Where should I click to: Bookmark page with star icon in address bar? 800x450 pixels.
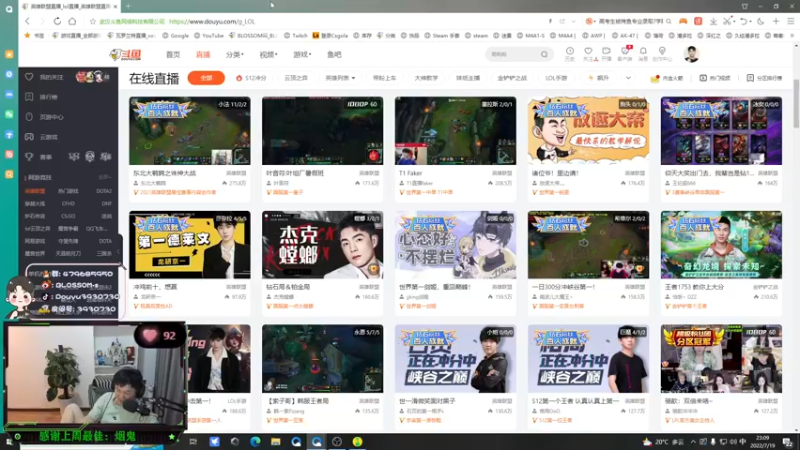[92, 21]
